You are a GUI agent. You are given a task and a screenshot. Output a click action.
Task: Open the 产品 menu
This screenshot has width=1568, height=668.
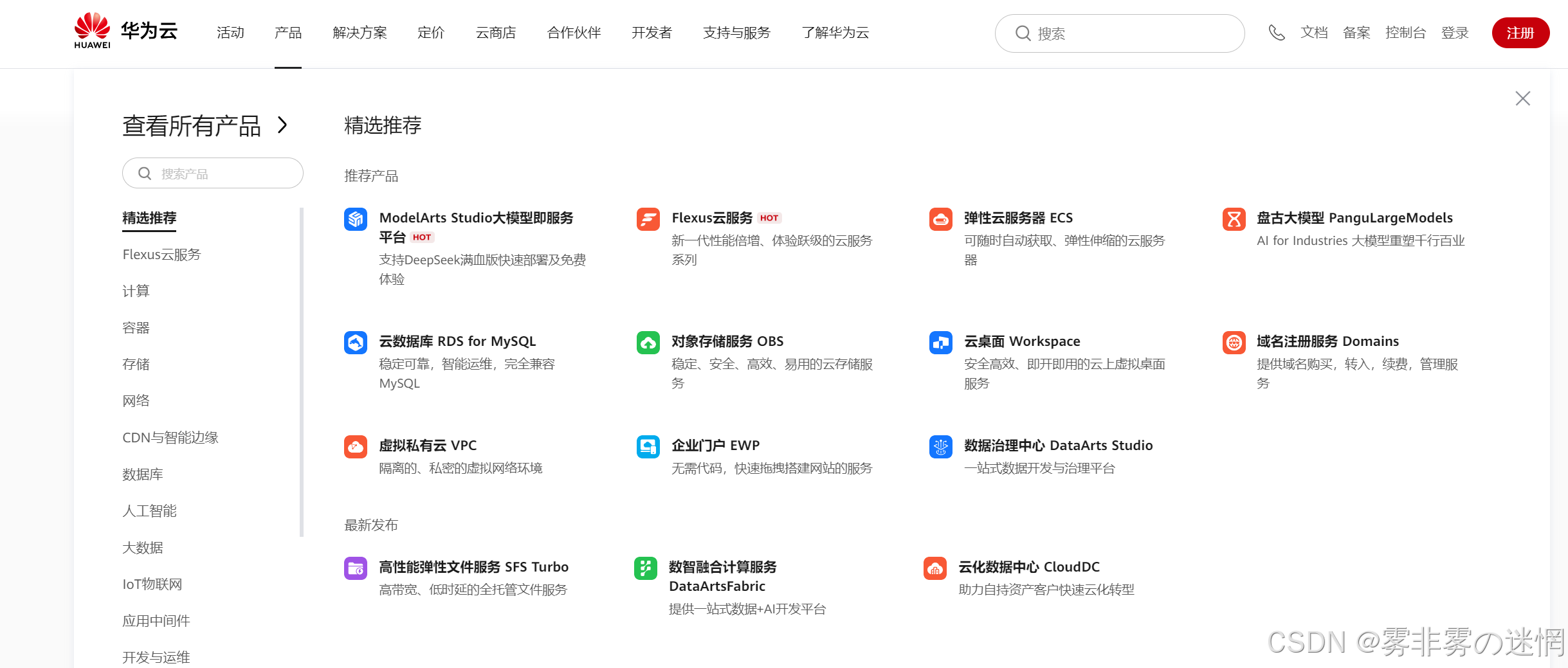288,33
